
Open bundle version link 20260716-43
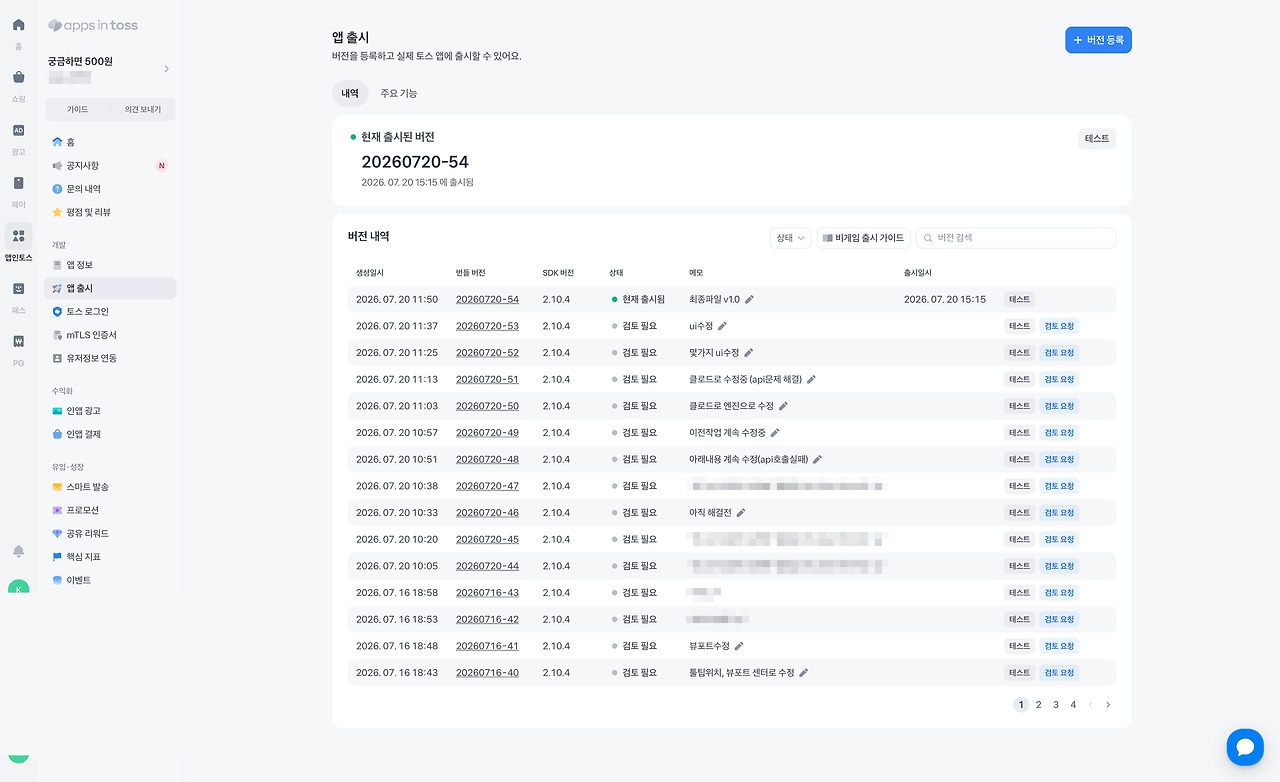pos(487,593)
